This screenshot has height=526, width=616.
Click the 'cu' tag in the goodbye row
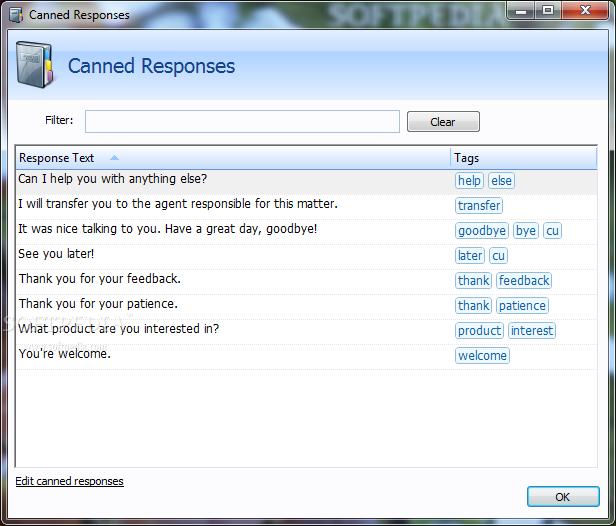552,231
